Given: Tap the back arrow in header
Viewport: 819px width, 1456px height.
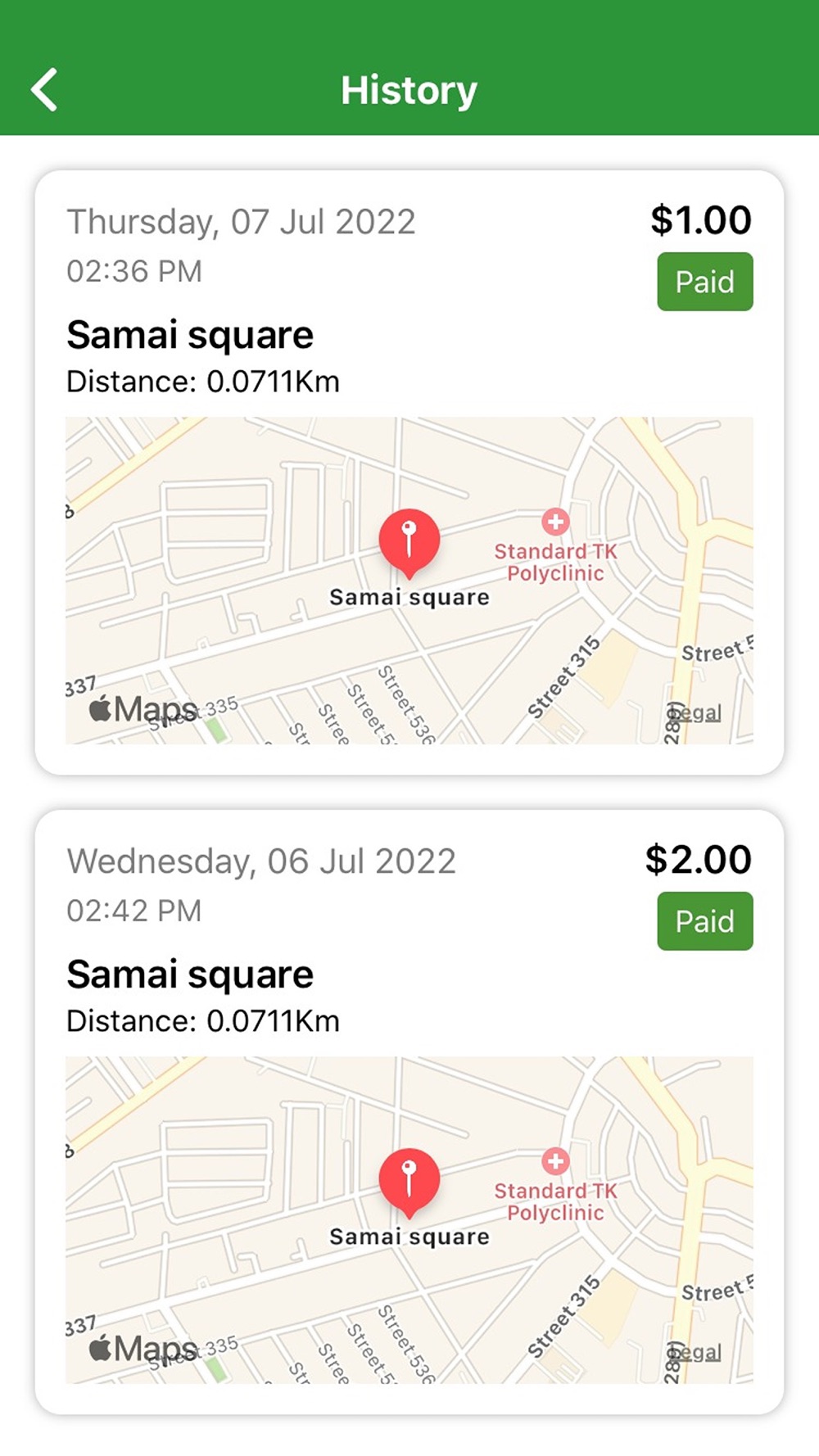Looking at the screenshot, I should [x=45, y=89].
